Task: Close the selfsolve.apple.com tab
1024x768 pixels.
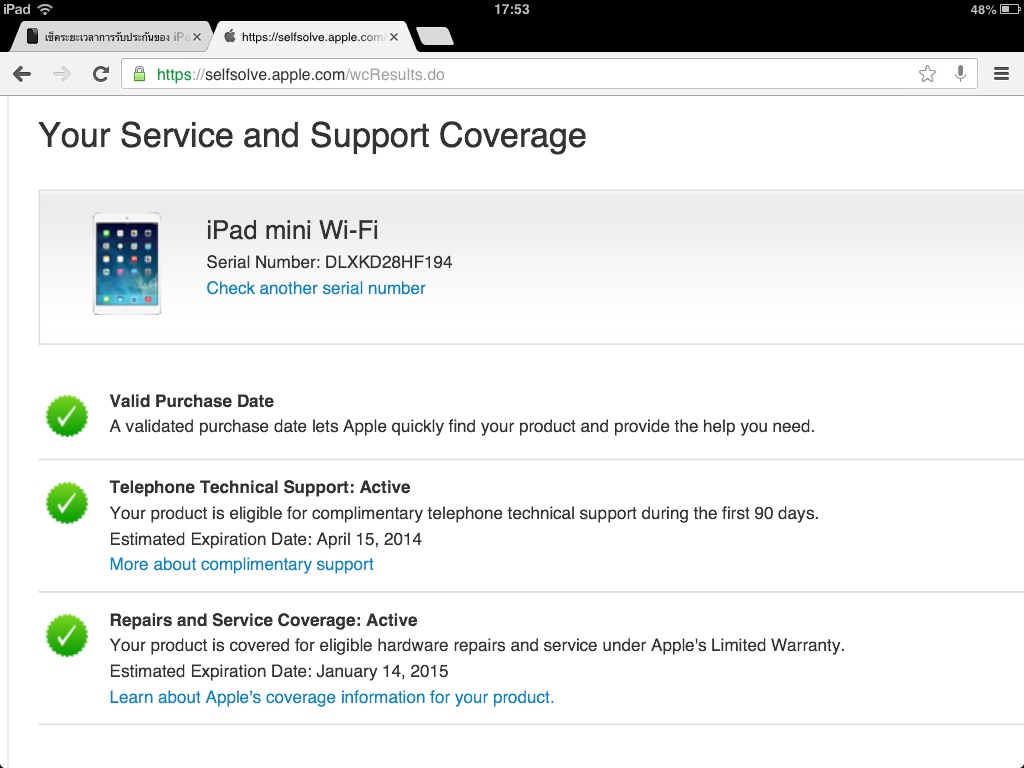Action: pyautogui.click(x=394, y=37)
